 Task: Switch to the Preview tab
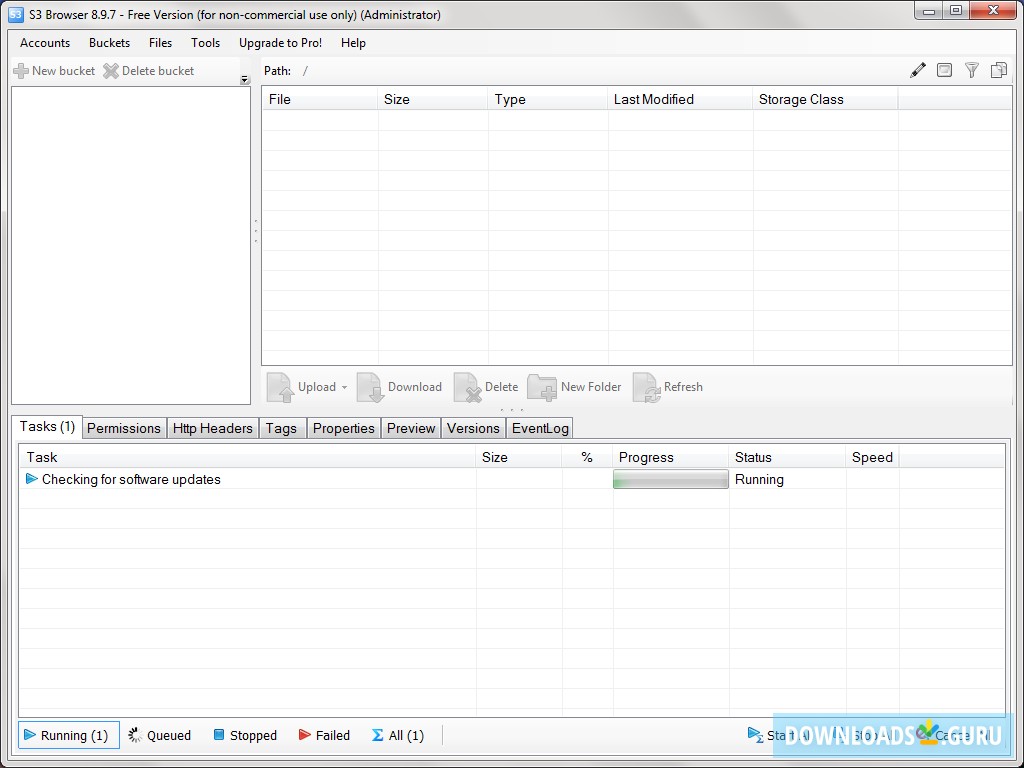pos(411,428)
